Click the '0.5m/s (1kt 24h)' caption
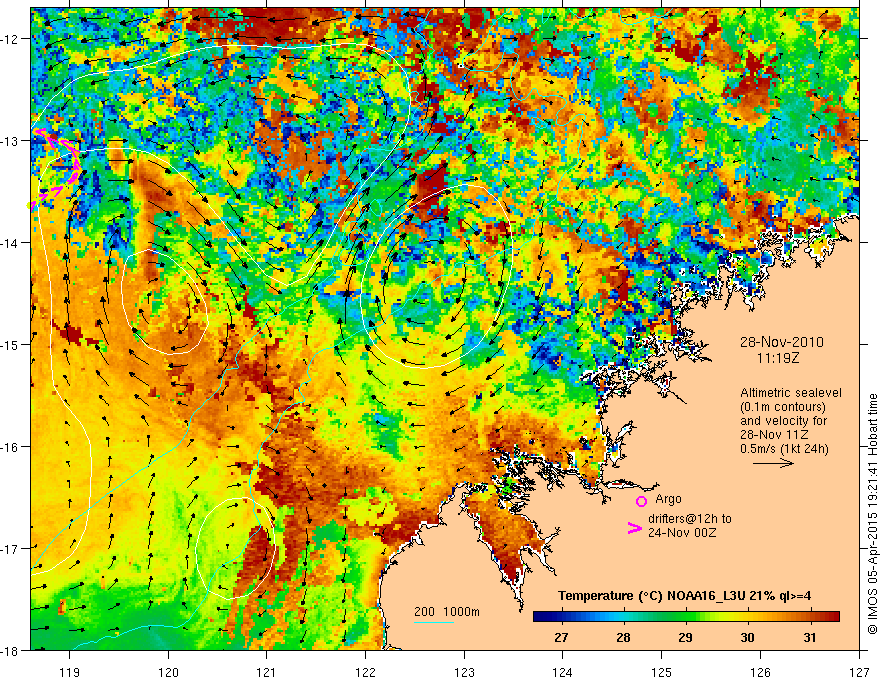The height and width of the screenshot is (680, 880). pos(785,449)
